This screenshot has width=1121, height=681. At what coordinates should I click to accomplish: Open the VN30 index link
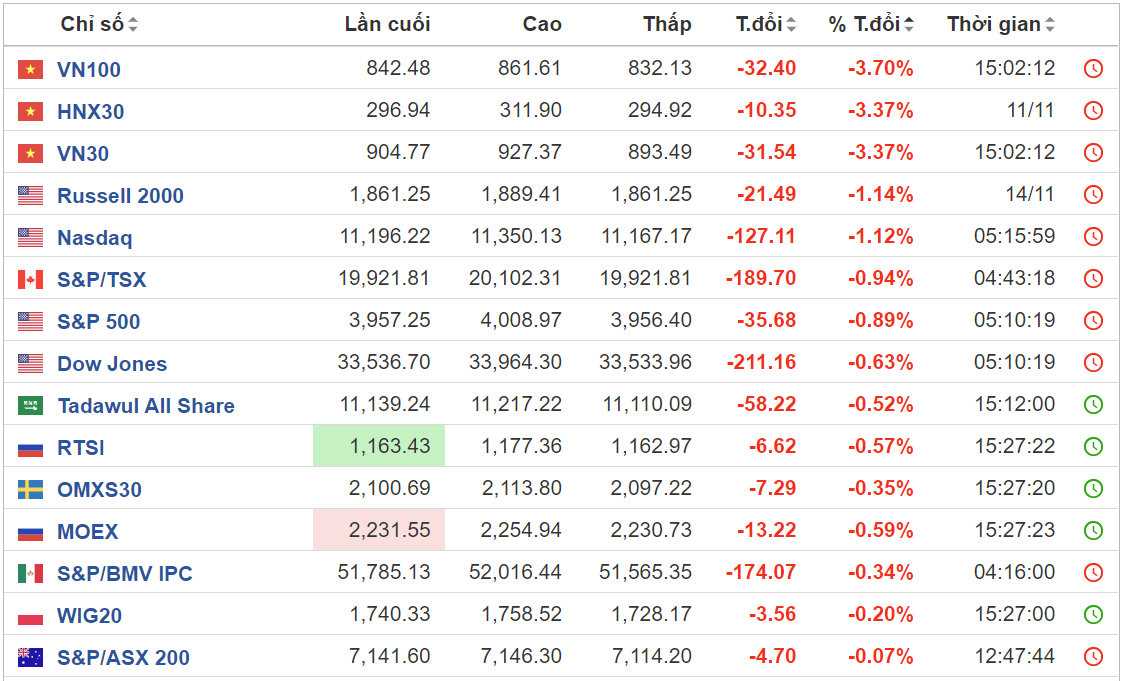pyautogui.click(x=83, y=154)
